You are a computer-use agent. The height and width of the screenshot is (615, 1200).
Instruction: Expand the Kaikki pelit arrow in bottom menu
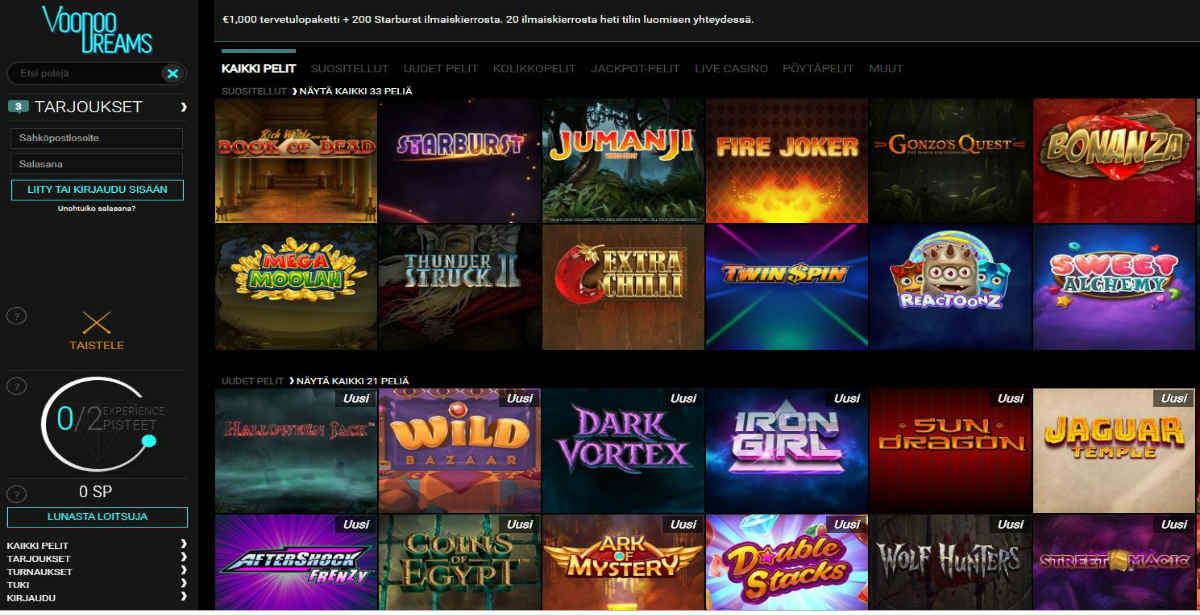[184, 544]
